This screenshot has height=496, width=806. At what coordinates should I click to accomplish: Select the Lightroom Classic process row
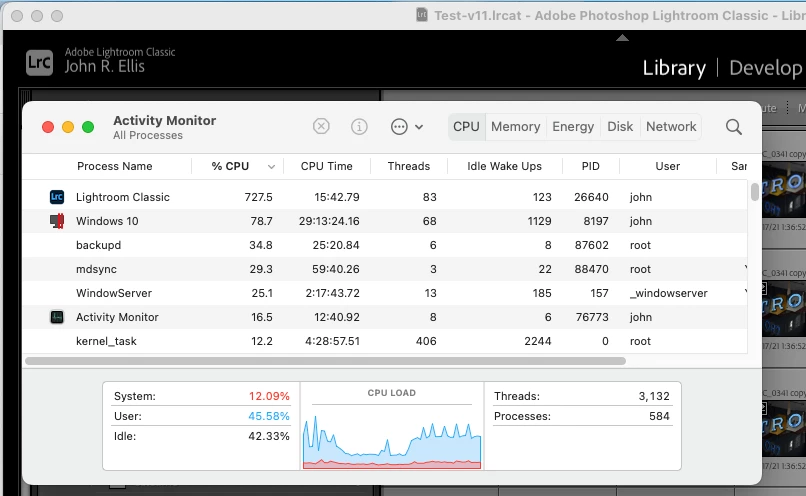click(x=384, y=197)
